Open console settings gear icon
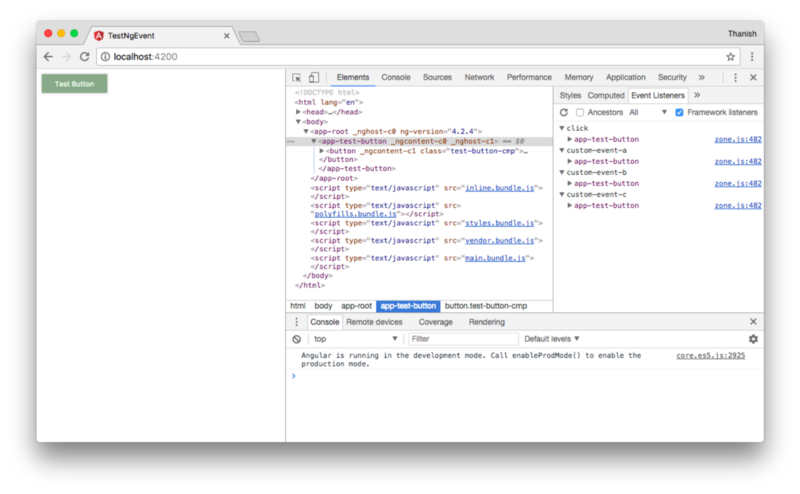Screen dimensions: 800x494 (753, 339)
